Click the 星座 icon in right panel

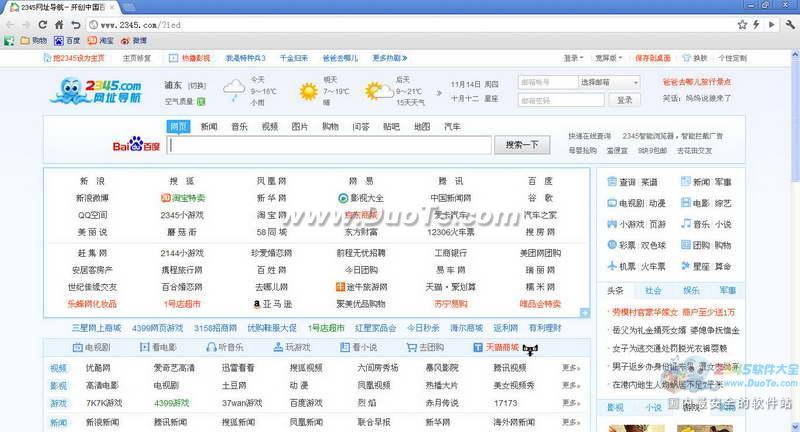click(x=686, y=266)
